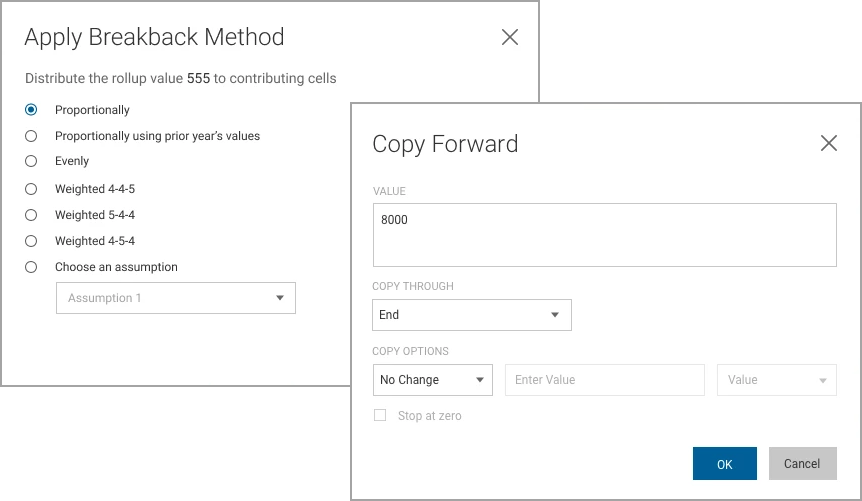Pick the Weighted 4-5-4 radio button
This screenshot has height=501, width=862.
[x=31, y=241]
